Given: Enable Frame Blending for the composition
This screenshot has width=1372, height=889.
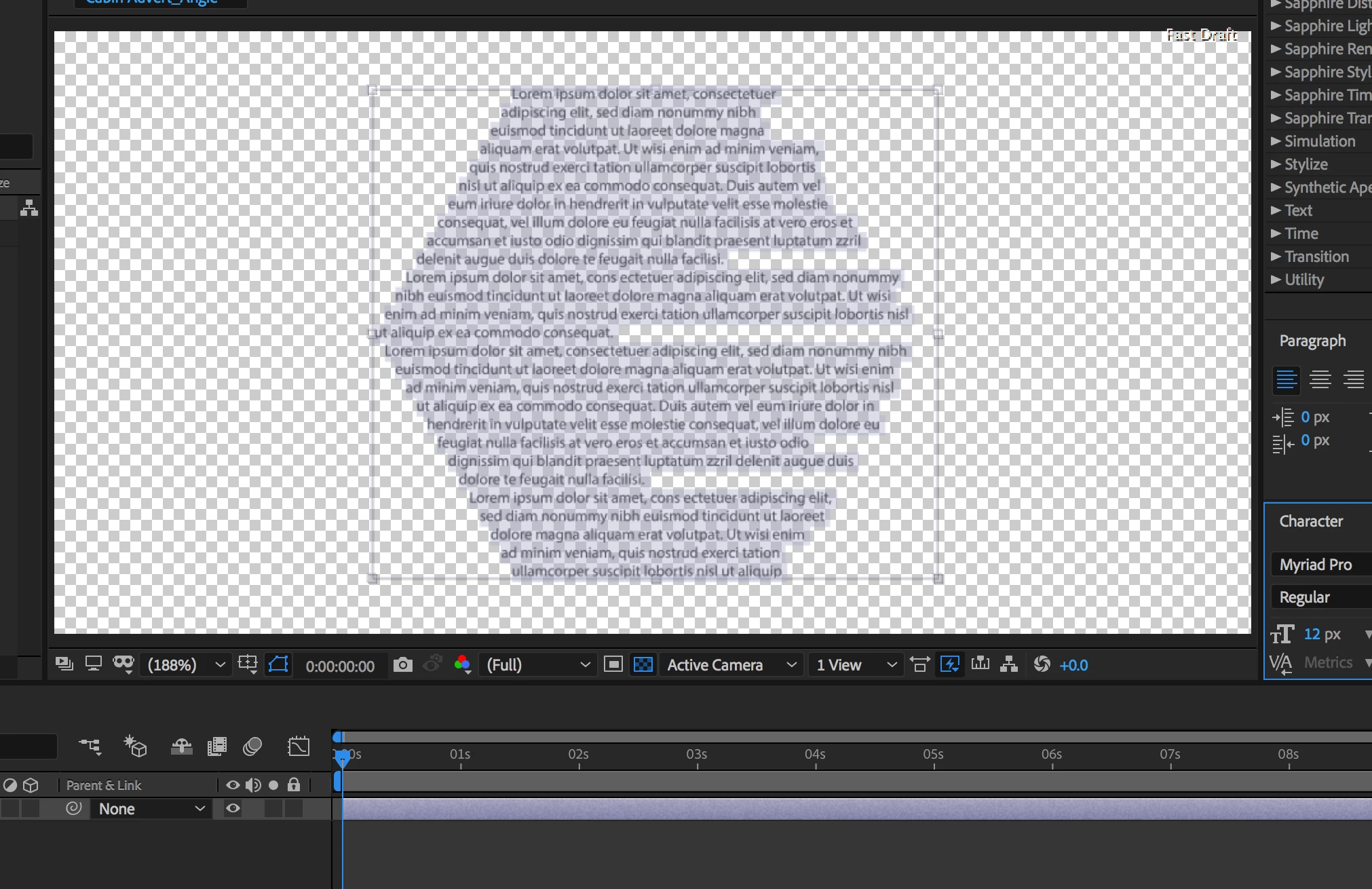Looking at the screenshot, I should 216,746.
